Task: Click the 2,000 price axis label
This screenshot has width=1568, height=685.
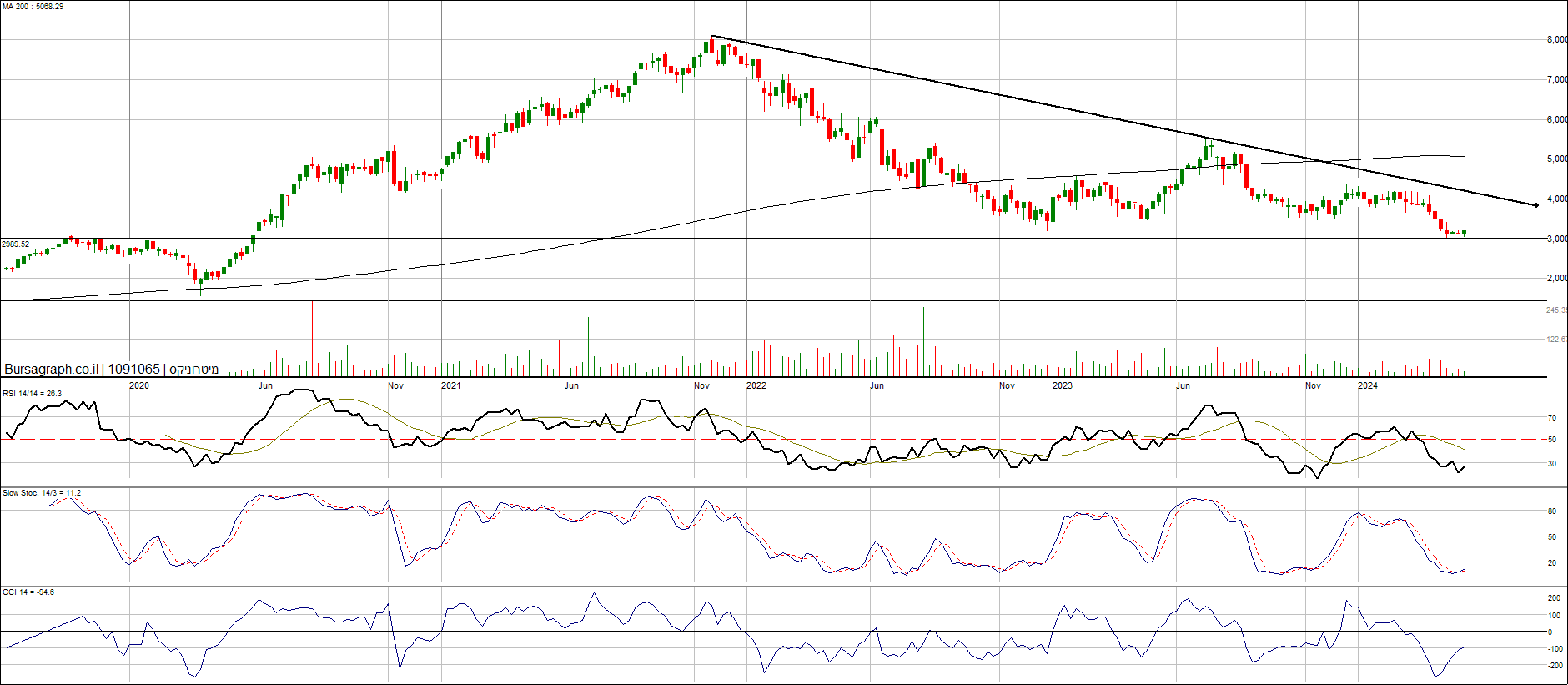Action: pyautogui.click(x=1556, y=278)
